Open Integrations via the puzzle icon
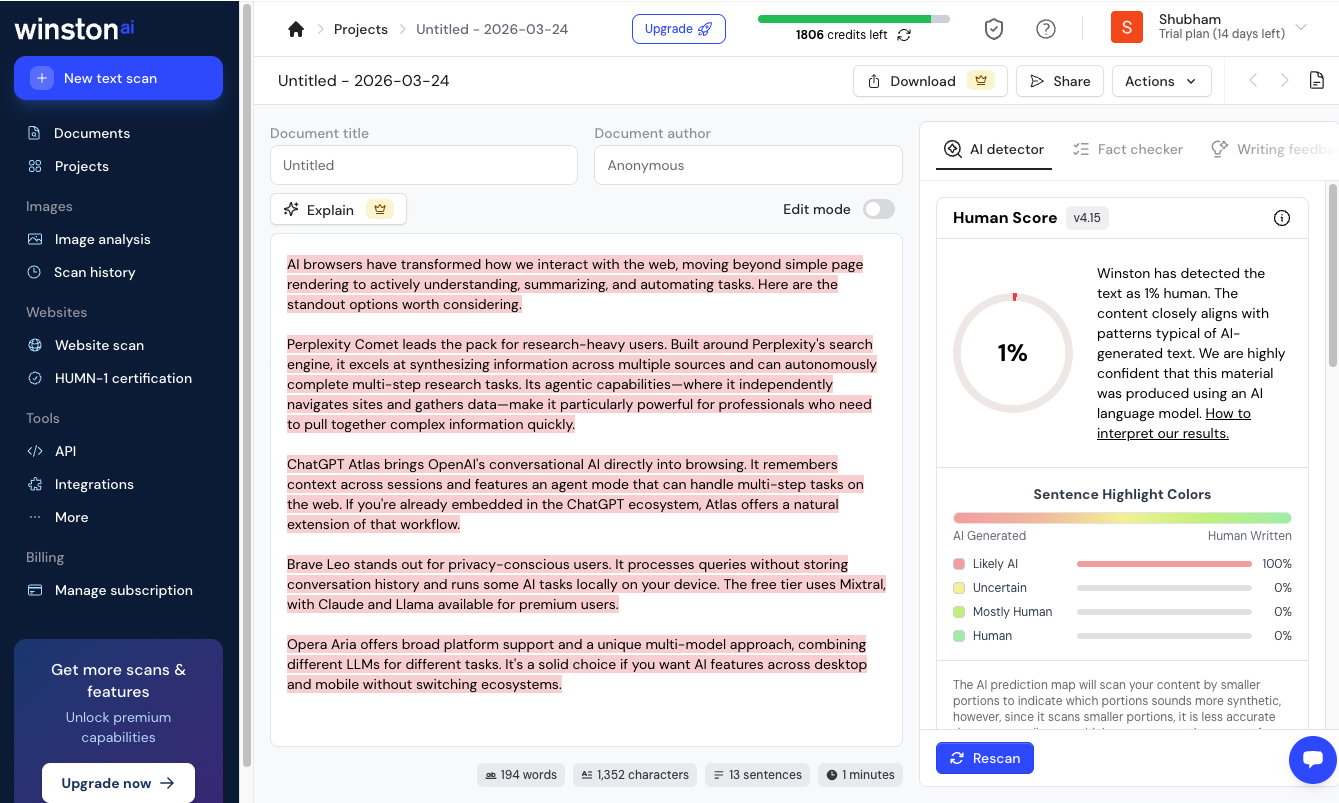The height and width of the screenshot is (803, 1339). click(x=35, y=484)
